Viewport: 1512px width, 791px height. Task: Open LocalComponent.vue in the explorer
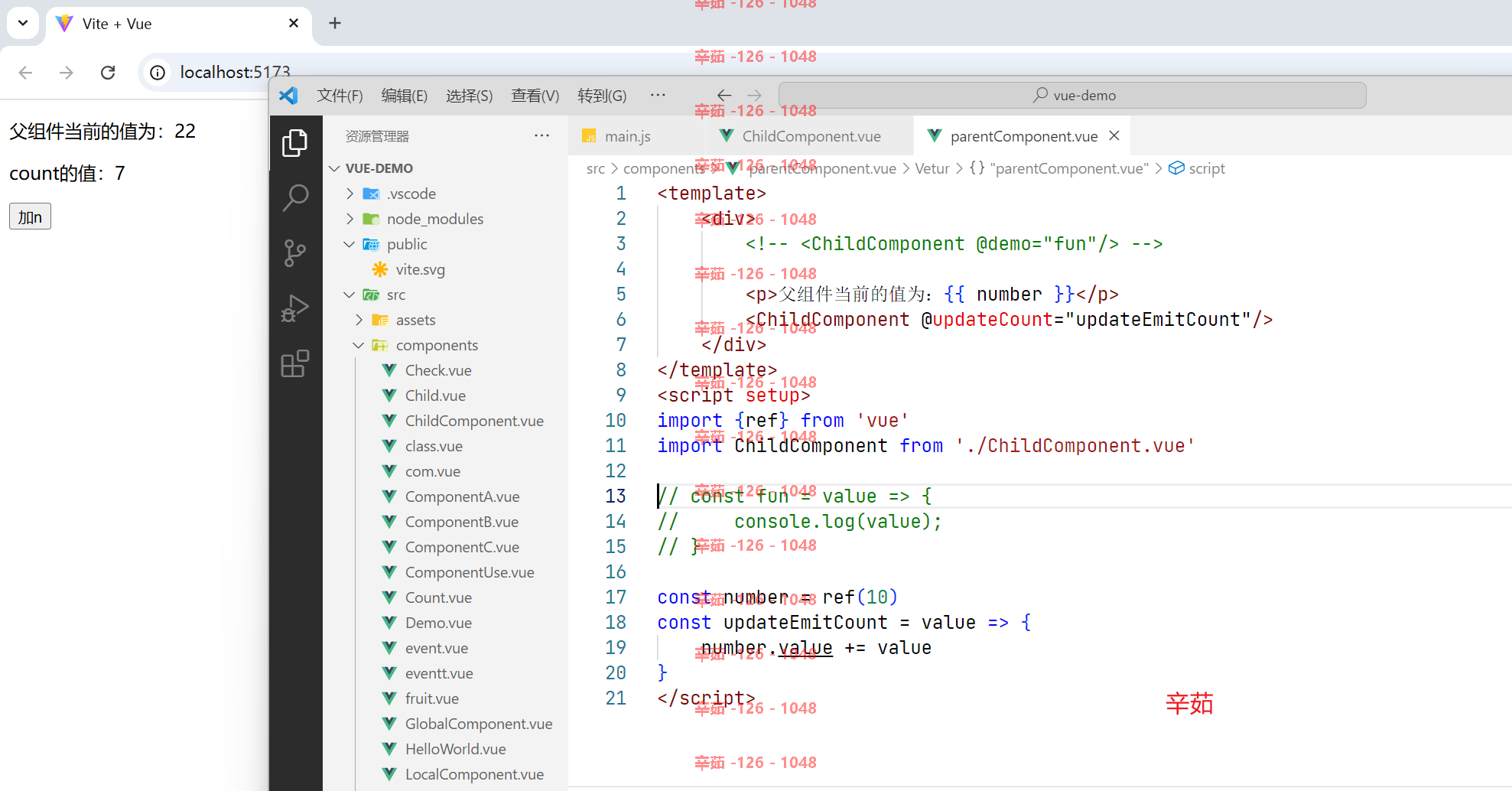point(446,774)
